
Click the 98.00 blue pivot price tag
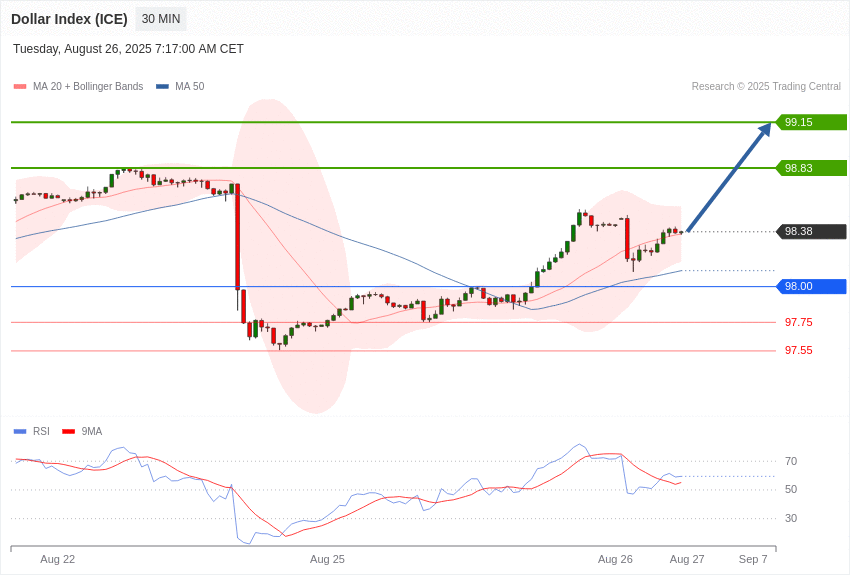tap(811, 287)
